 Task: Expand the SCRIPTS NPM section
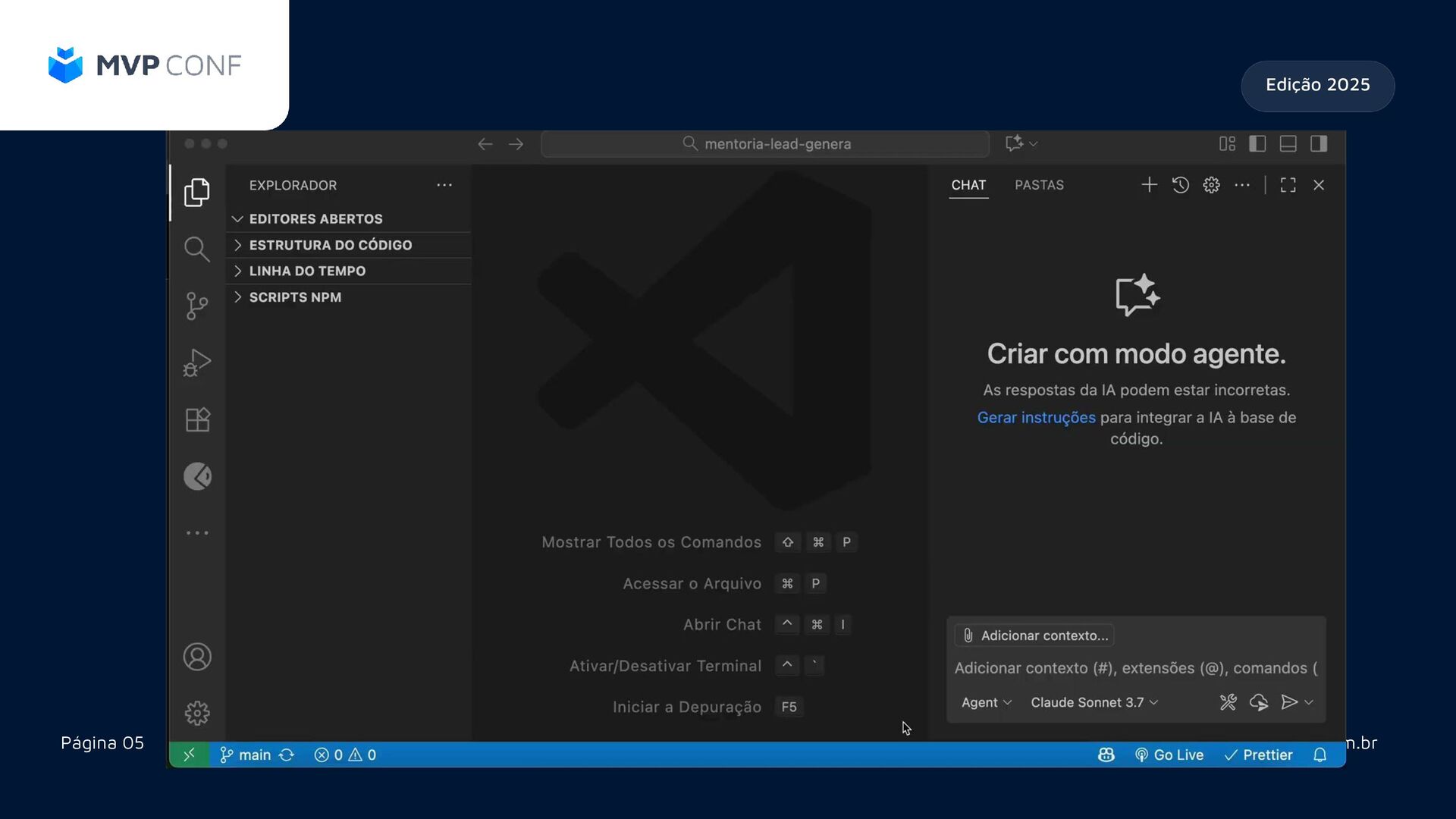pos(295,297)
